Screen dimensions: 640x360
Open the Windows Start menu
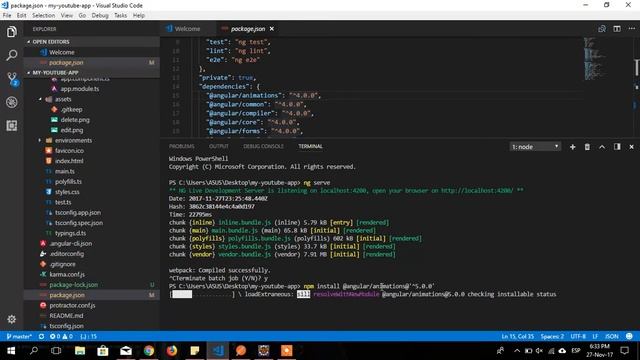click(x=11, y=351)
